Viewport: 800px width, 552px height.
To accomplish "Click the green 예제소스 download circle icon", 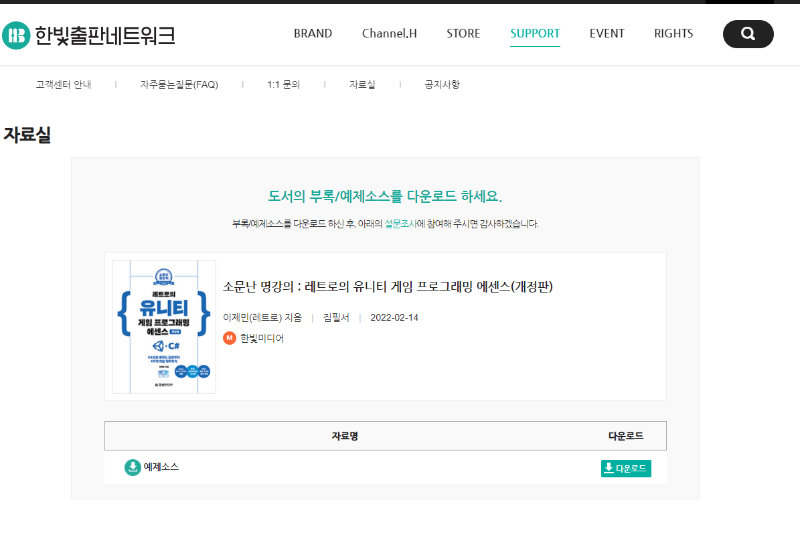I will tap(133, 467).
